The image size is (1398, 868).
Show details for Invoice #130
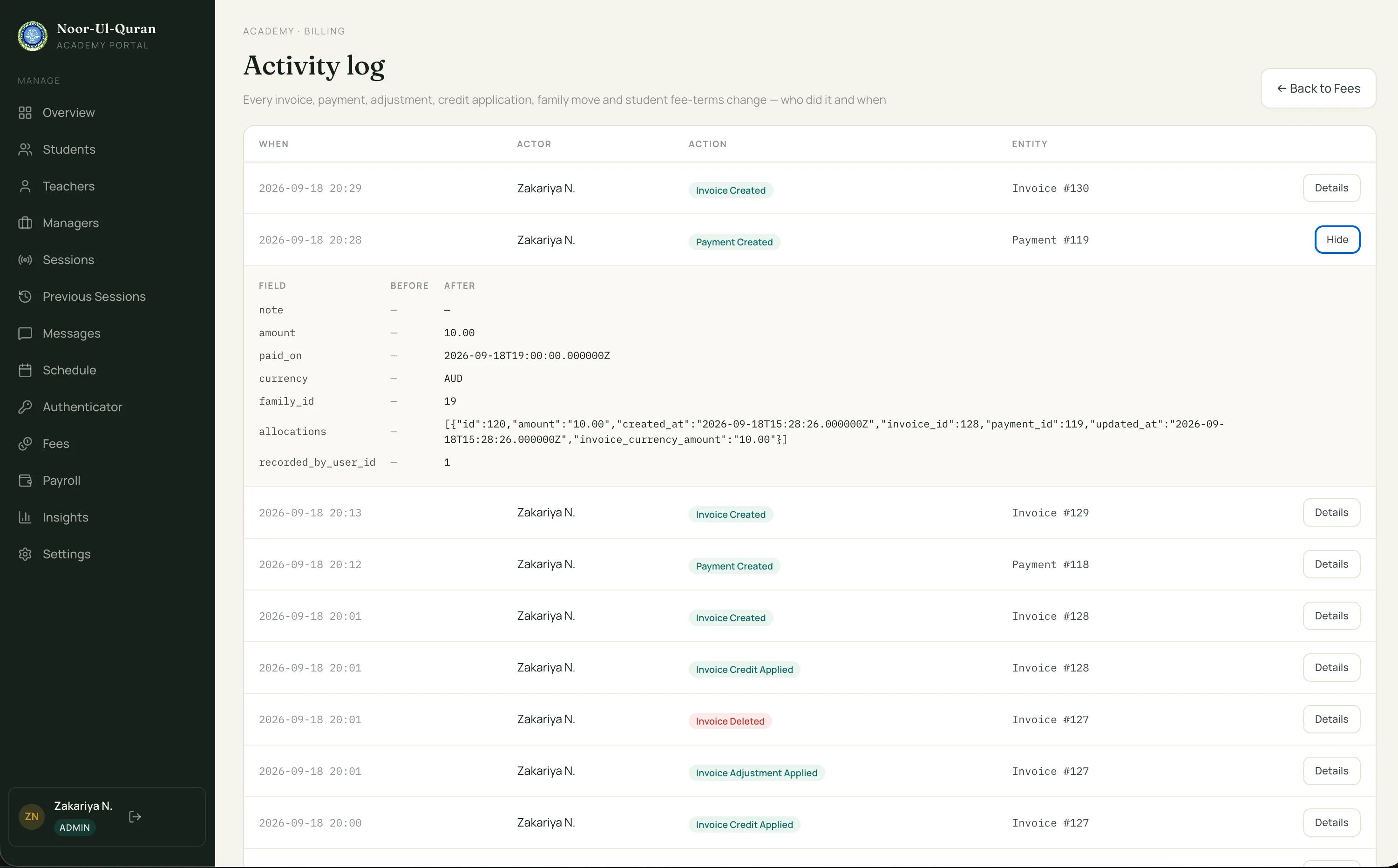[1331, 188]
